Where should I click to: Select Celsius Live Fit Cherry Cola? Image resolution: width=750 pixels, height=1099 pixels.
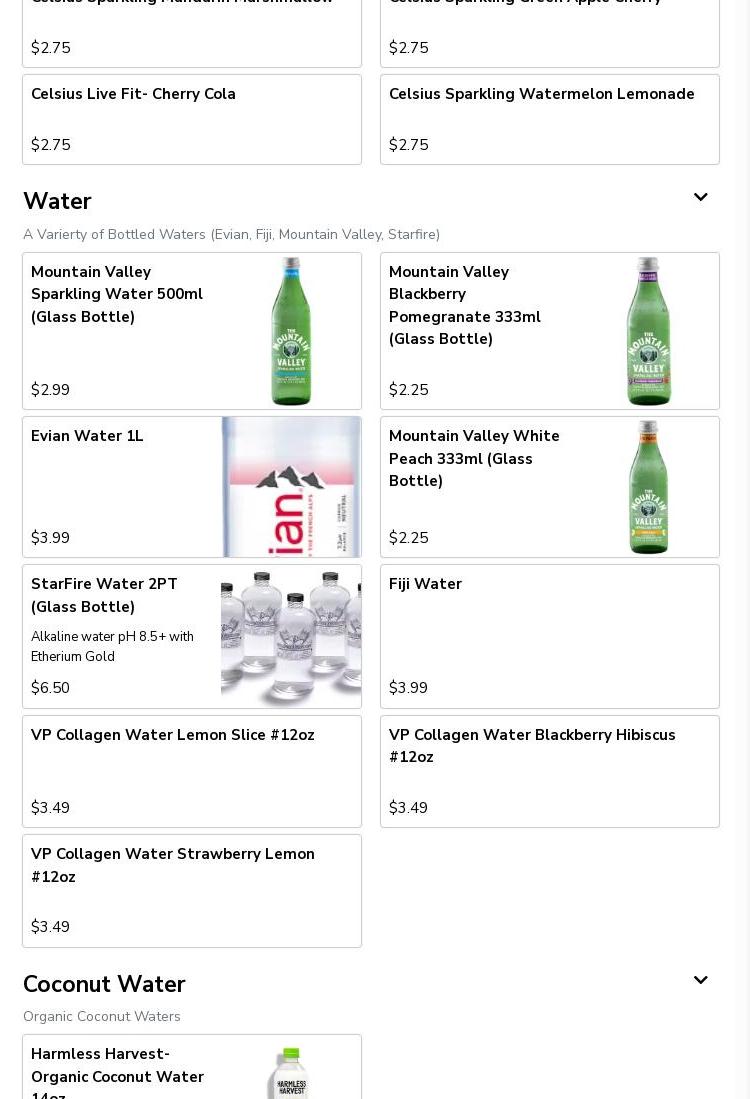(192, 119)
